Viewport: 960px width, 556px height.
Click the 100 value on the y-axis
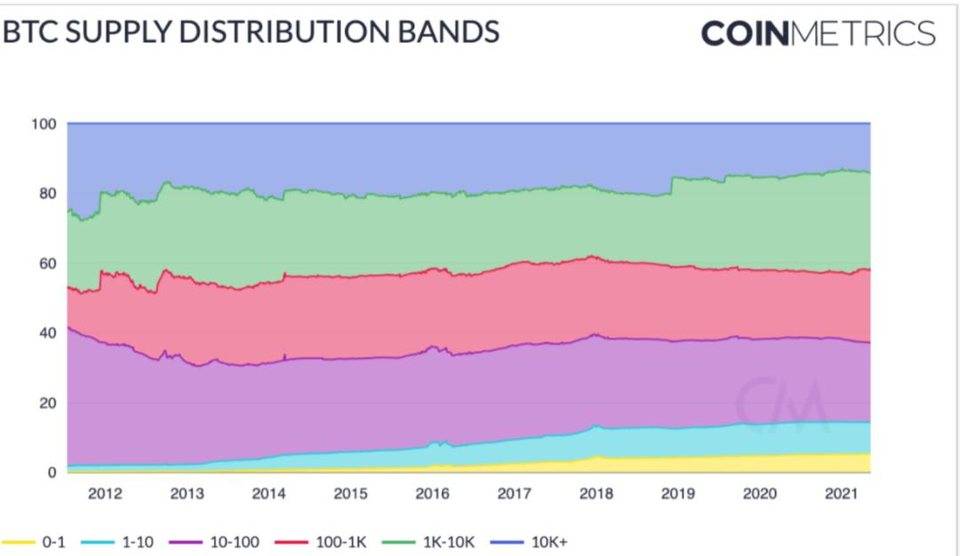(x=43, y=124)
